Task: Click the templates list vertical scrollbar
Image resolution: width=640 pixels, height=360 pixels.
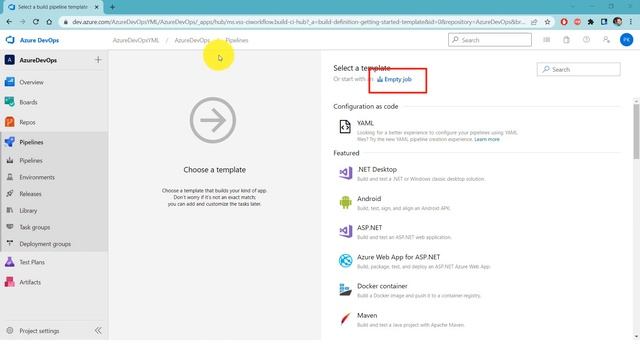Action: (x=636, y=131)
